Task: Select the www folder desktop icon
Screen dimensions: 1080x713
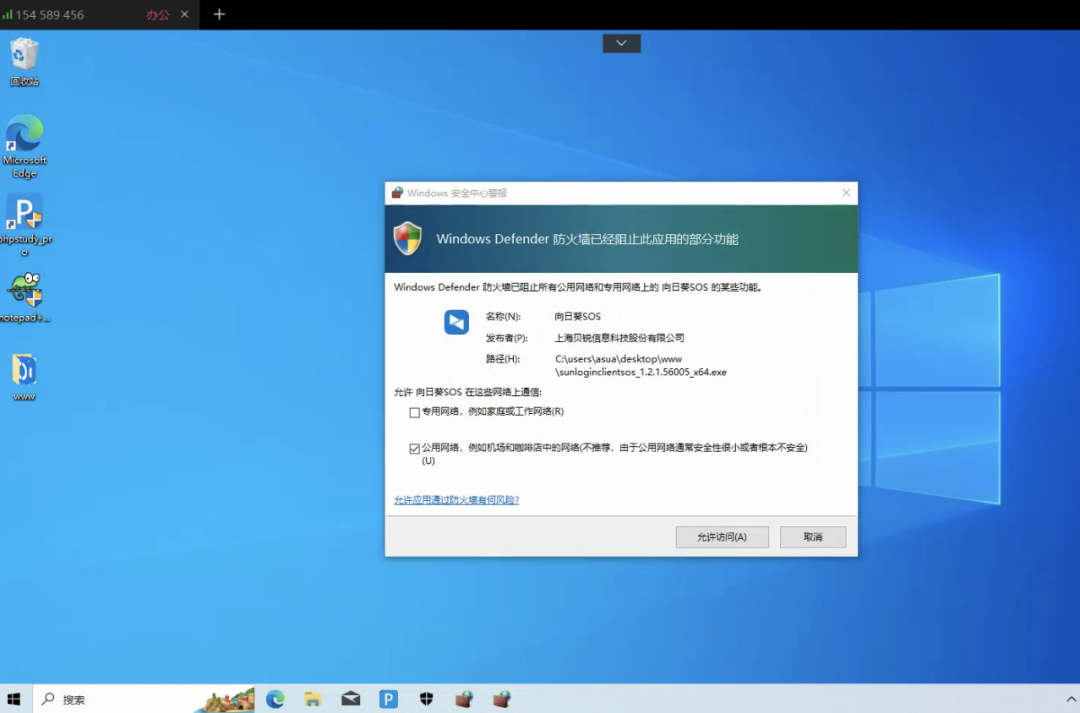Action: pos(24,377)
